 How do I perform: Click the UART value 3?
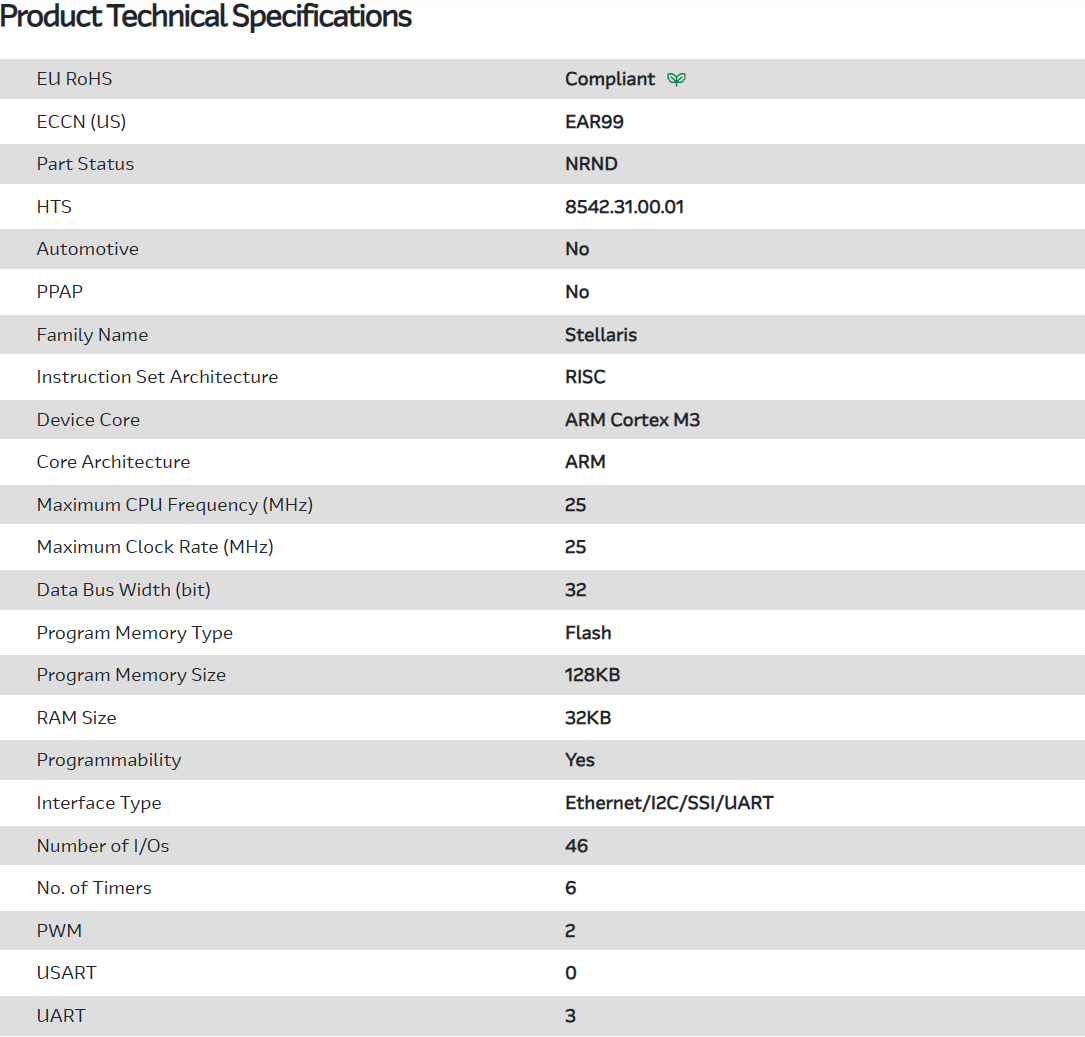pyautogui.click(x=570, y=1016)
